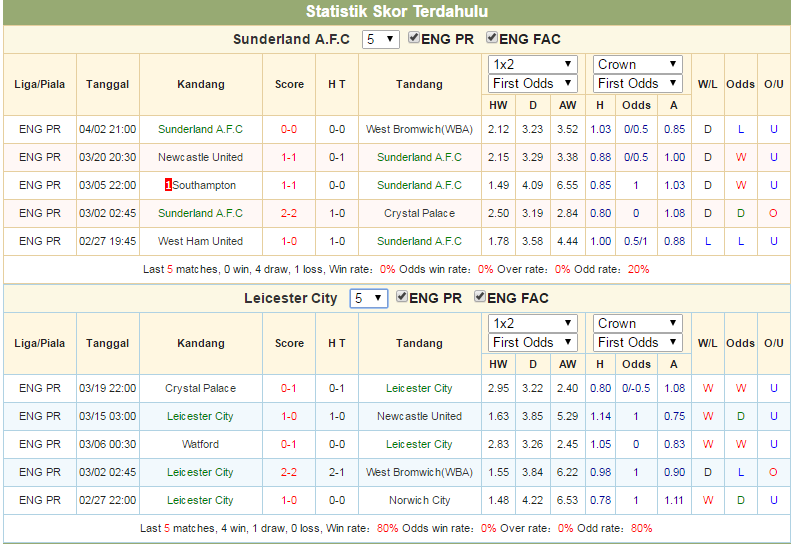The height and width of the screenshot is (544, 795).
Task: Click score 2-2 of Sunderland vs Crystal Palace
Action: (x=289, y=213)
